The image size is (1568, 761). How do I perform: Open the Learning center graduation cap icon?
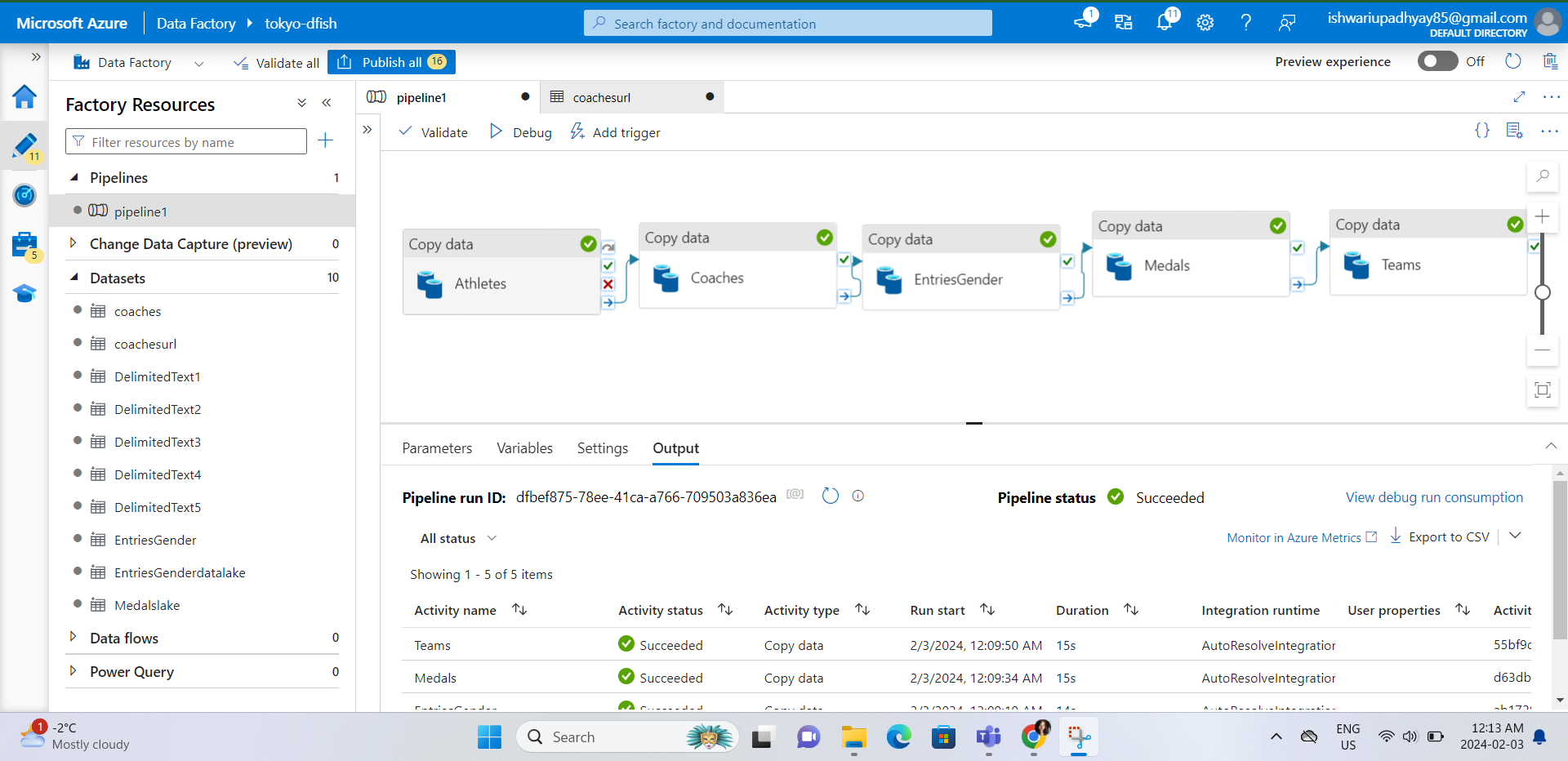click(x=24, y=293)
